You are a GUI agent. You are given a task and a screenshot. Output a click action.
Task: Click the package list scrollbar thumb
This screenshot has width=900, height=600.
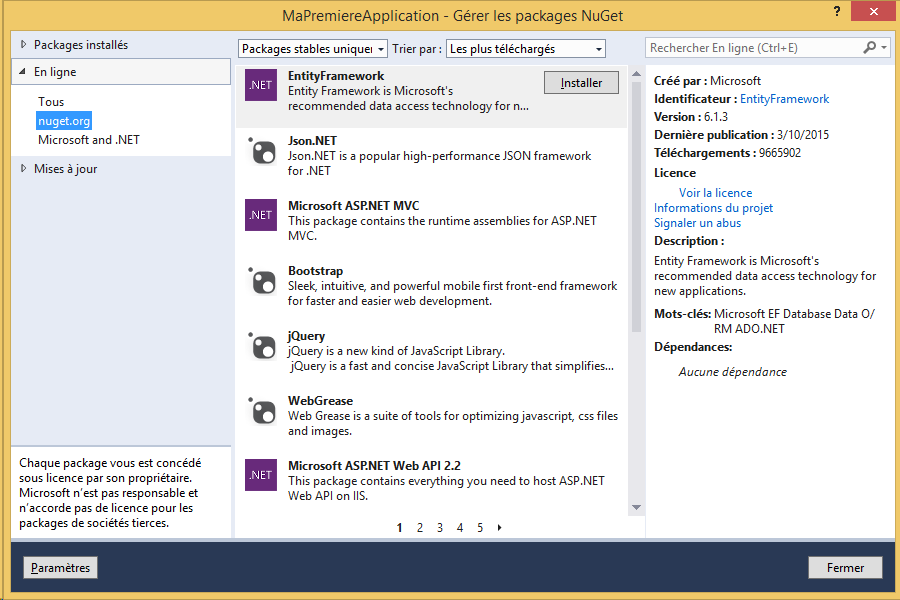[x=637, y=207]
